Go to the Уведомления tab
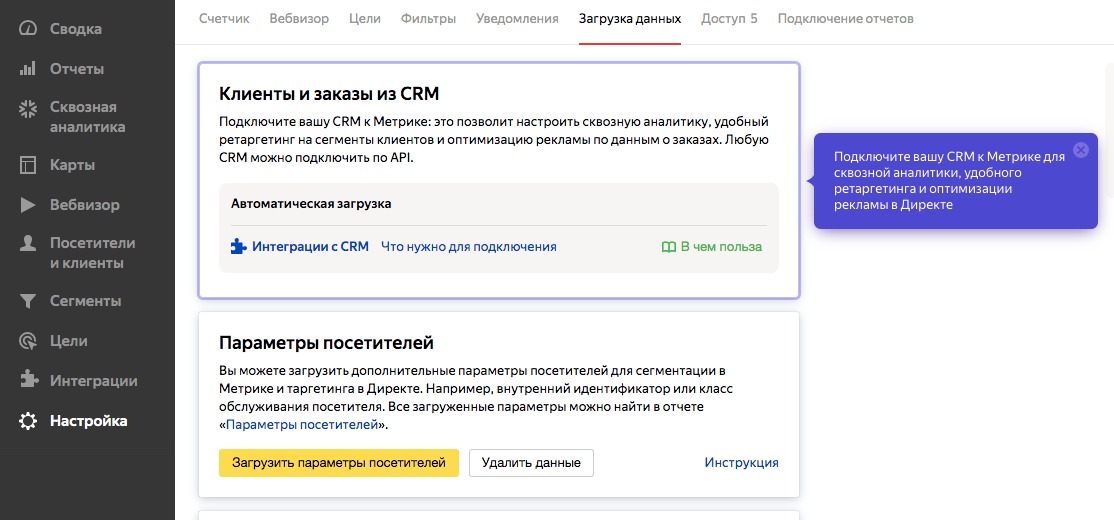This screenshot has width=1114, height=520. point(517,18)
